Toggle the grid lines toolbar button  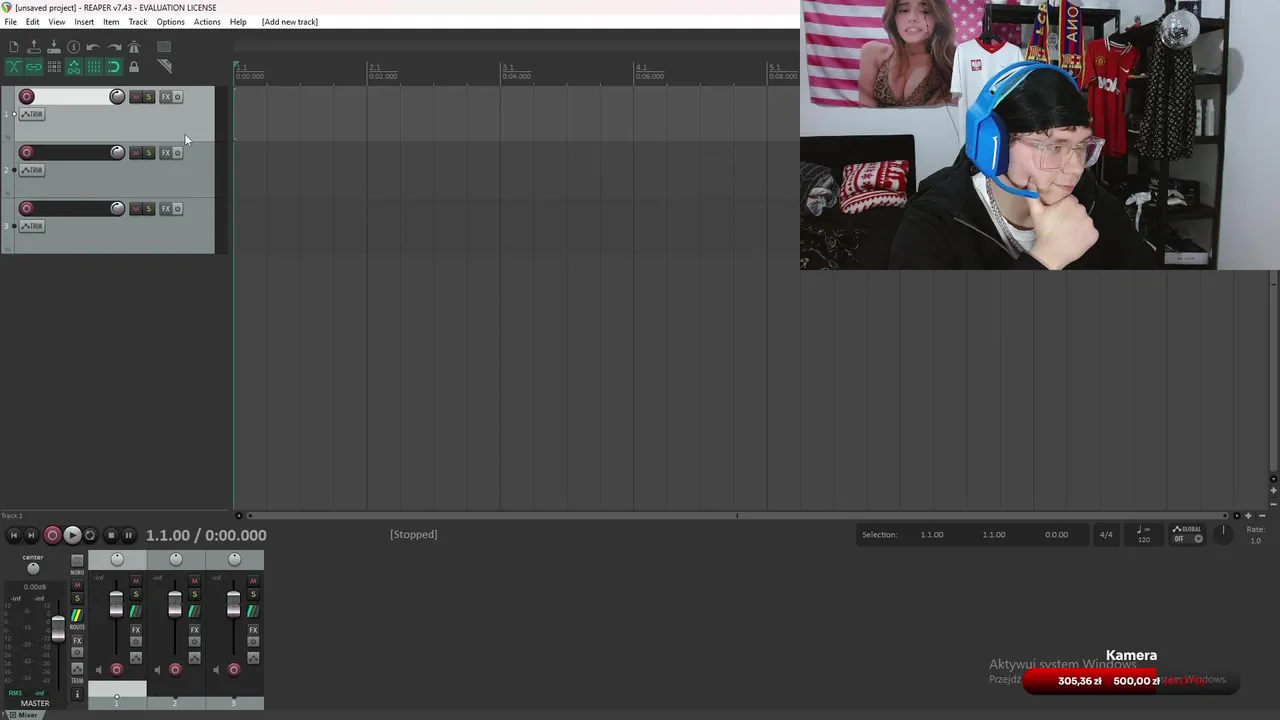pos(94,66)
